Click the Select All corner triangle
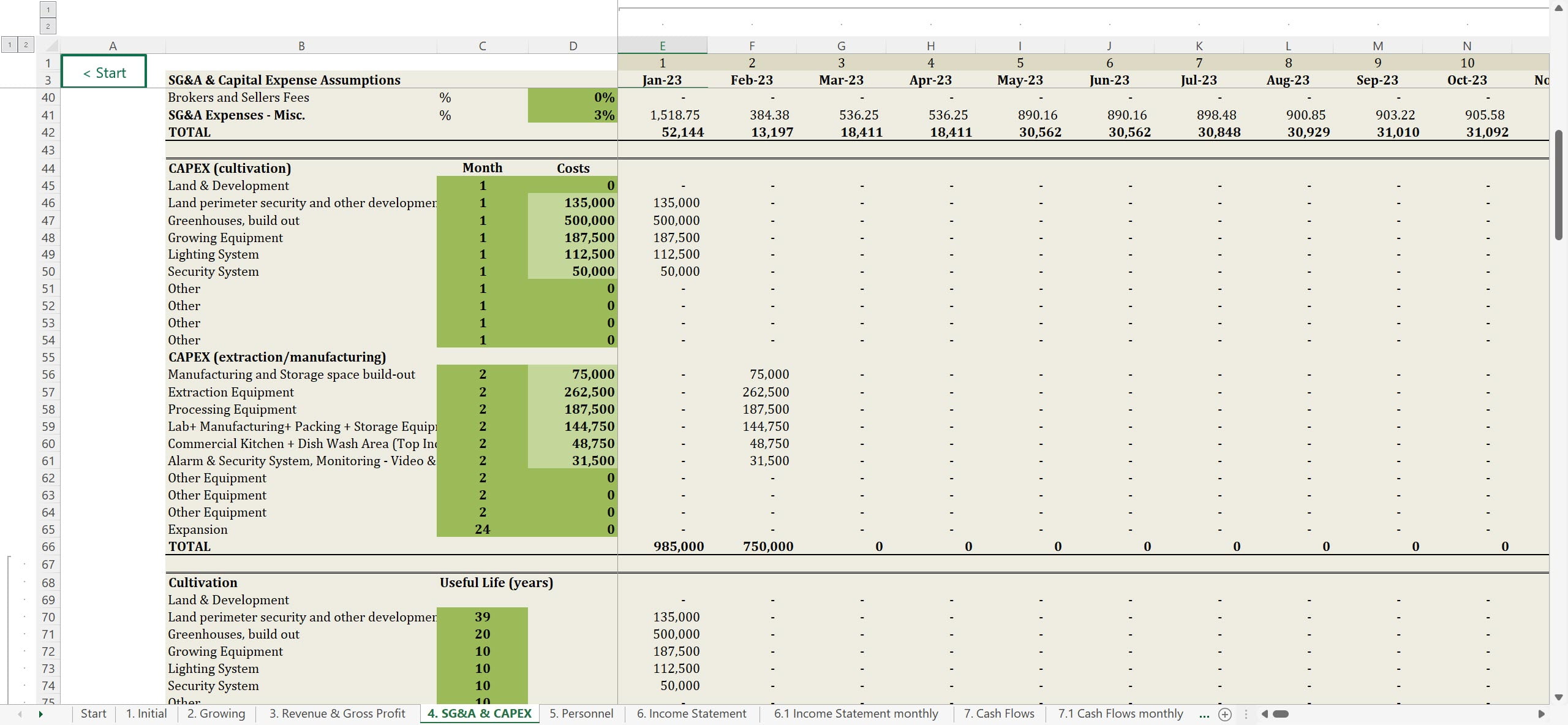 (x=51, y=46)
